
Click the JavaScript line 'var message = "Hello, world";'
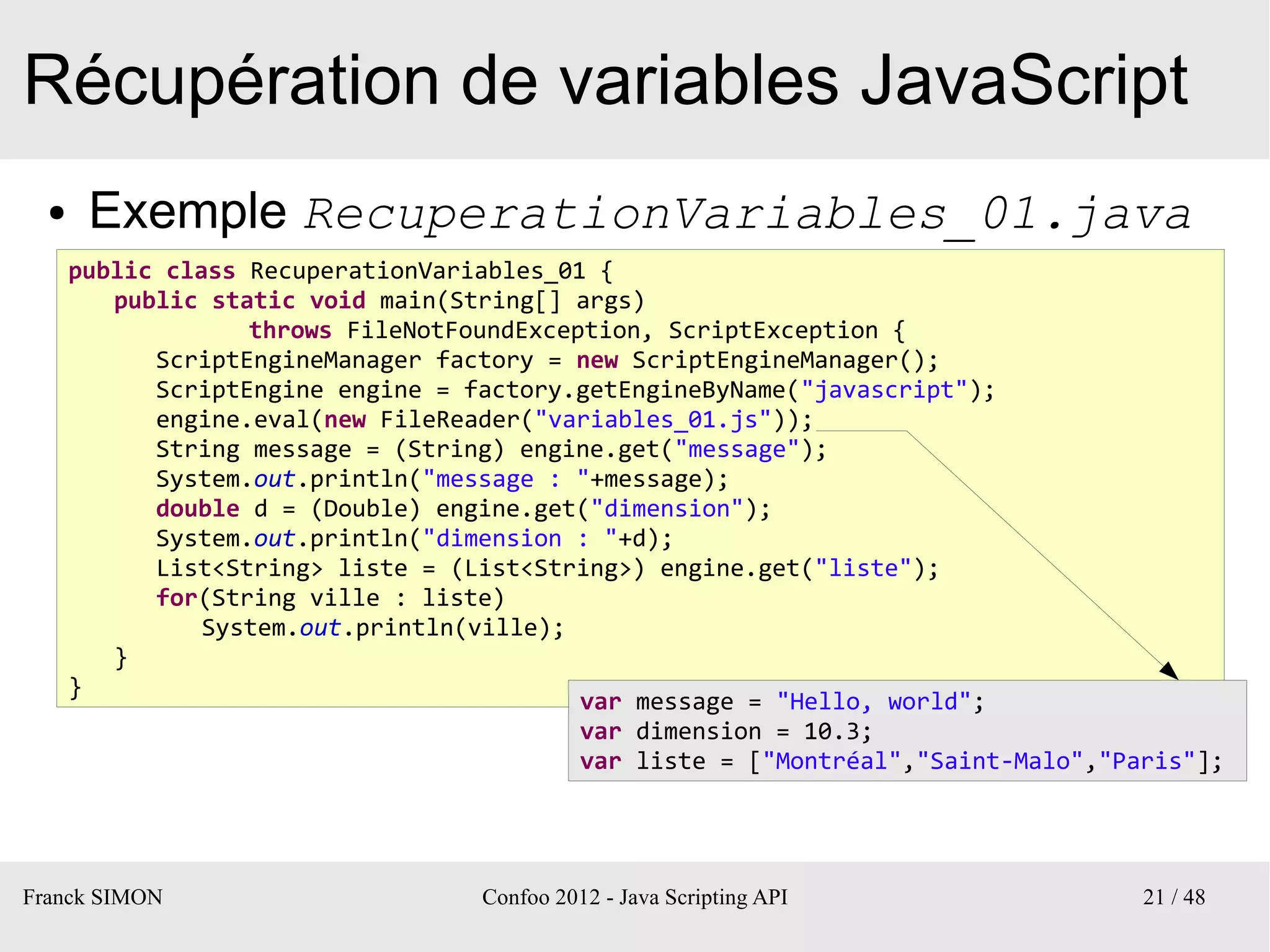tap(782, 702)
